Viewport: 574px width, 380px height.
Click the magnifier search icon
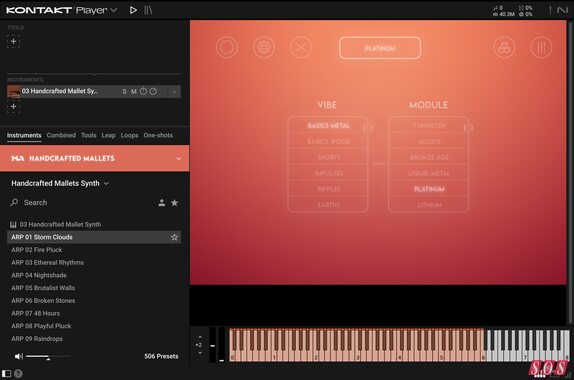14,202
